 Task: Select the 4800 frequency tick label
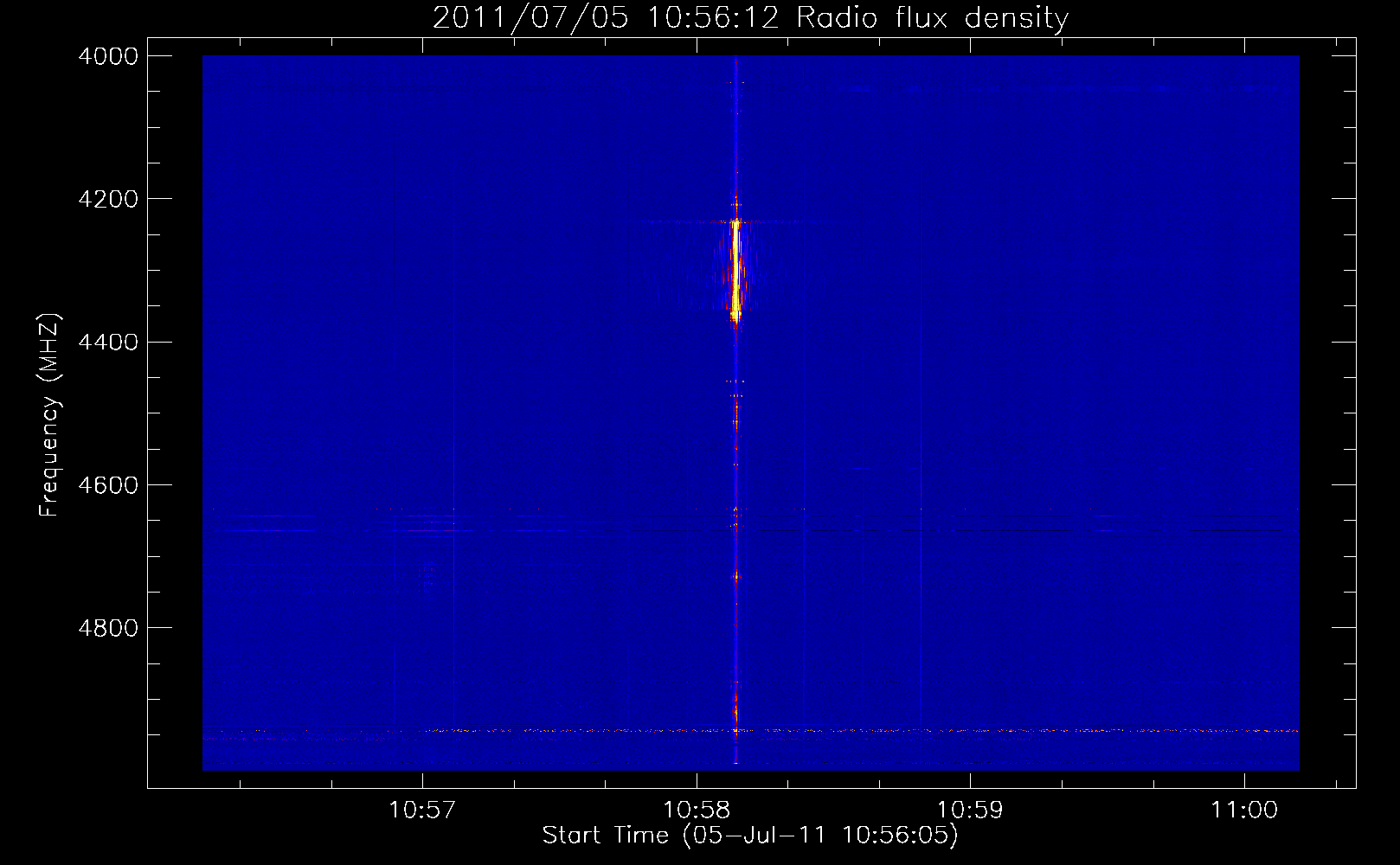pyautogui.click(x=108, y=628)
